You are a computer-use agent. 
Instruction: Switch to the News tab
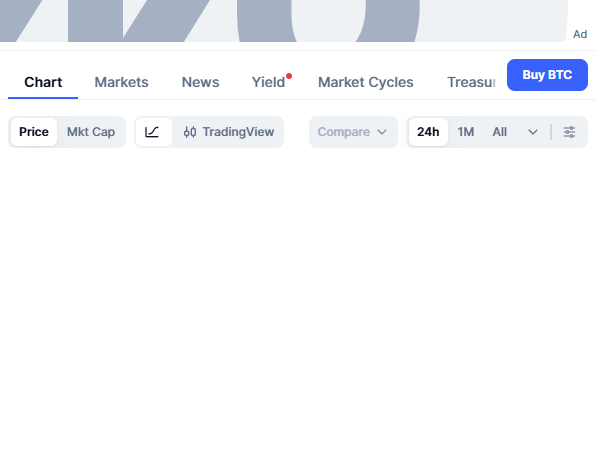click(200, 82)
